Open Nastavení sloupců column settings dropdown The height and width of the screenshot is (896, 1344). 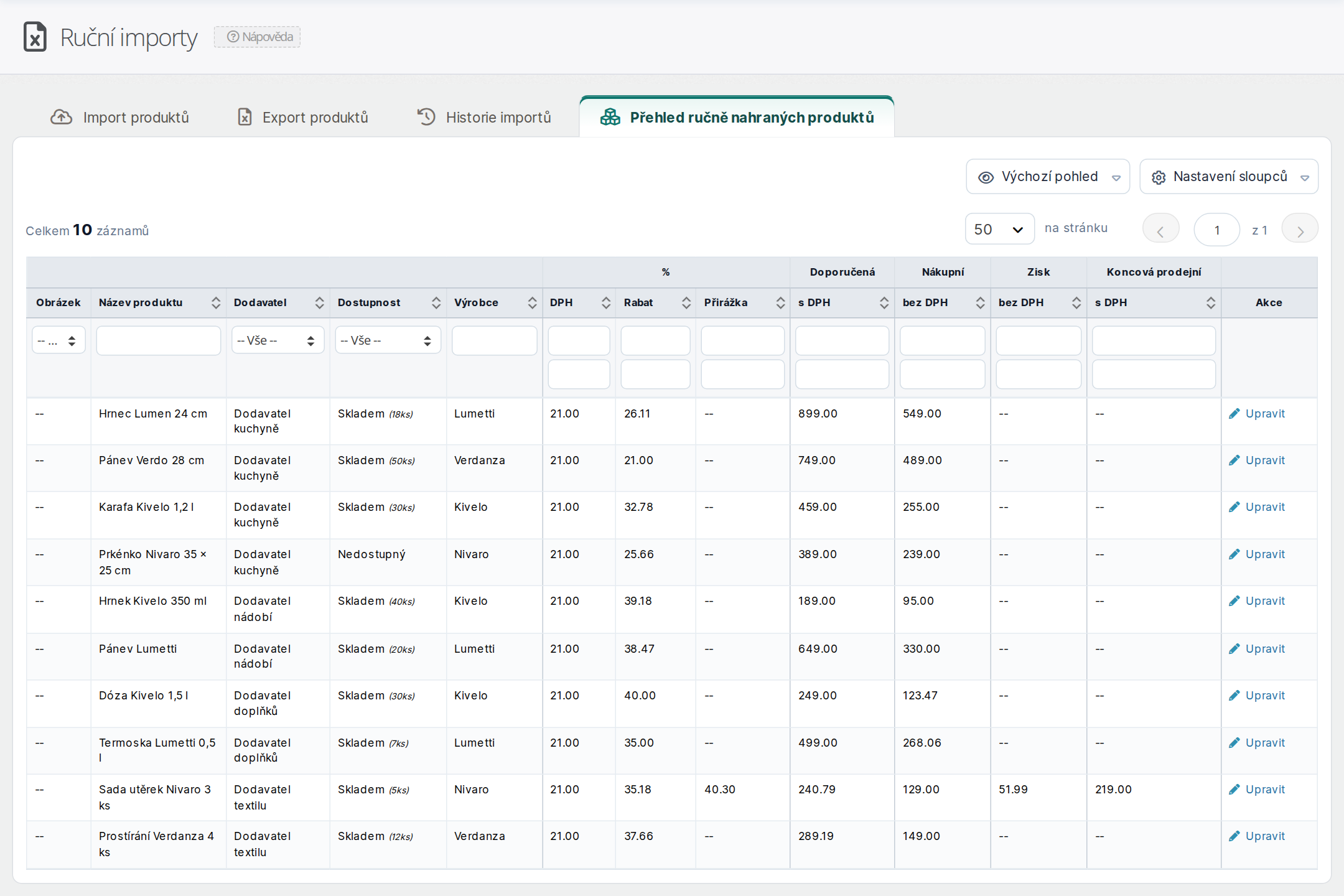coord(1229,177)
